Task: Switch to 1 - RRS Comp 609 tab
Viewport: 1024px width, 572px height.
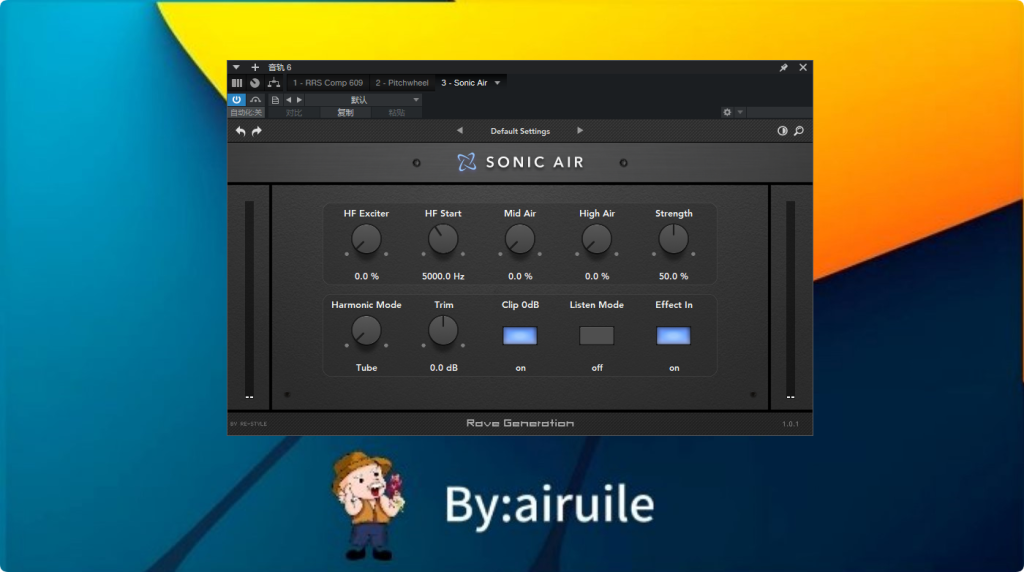Action: click(x=328, y=83)
